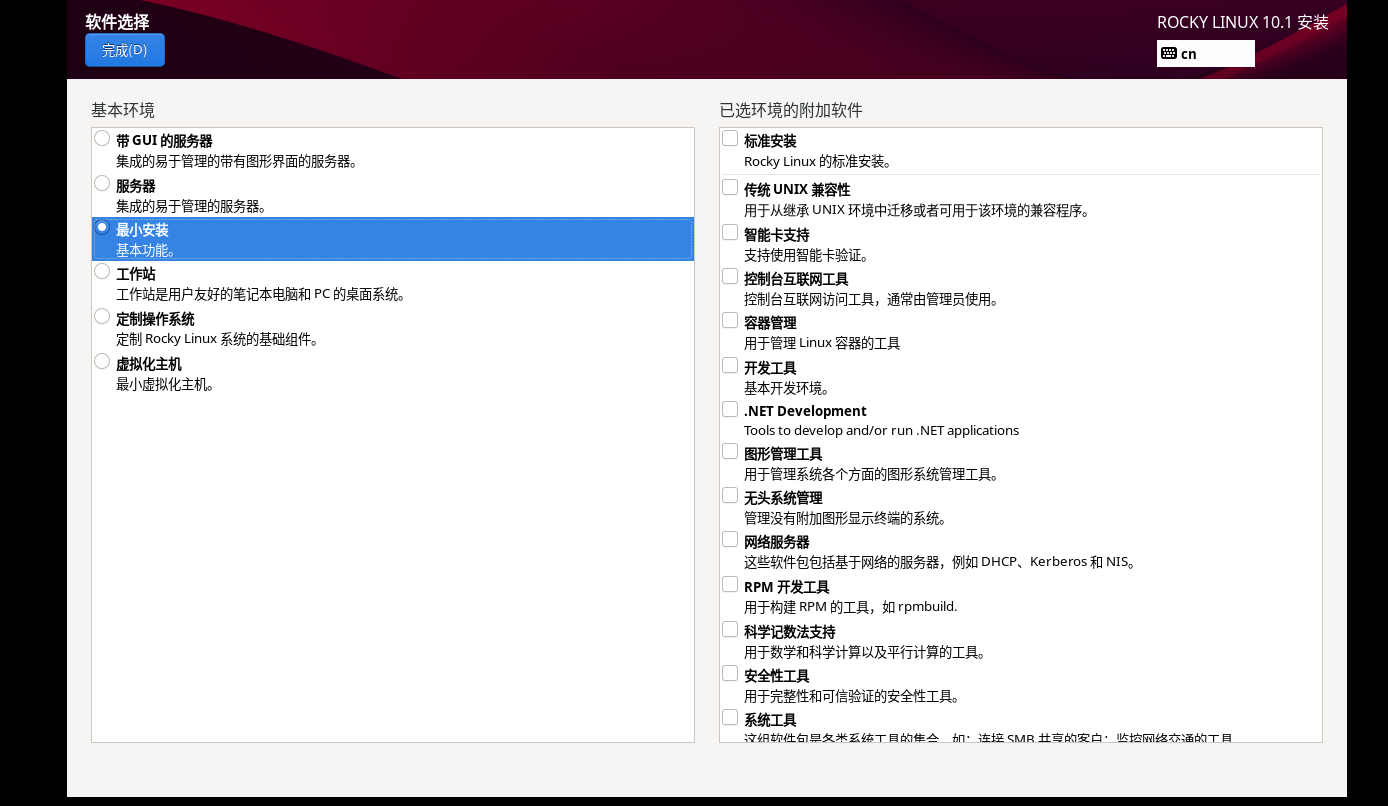Enable the 网络服务器 checkbox

click(x=731, y=539)
